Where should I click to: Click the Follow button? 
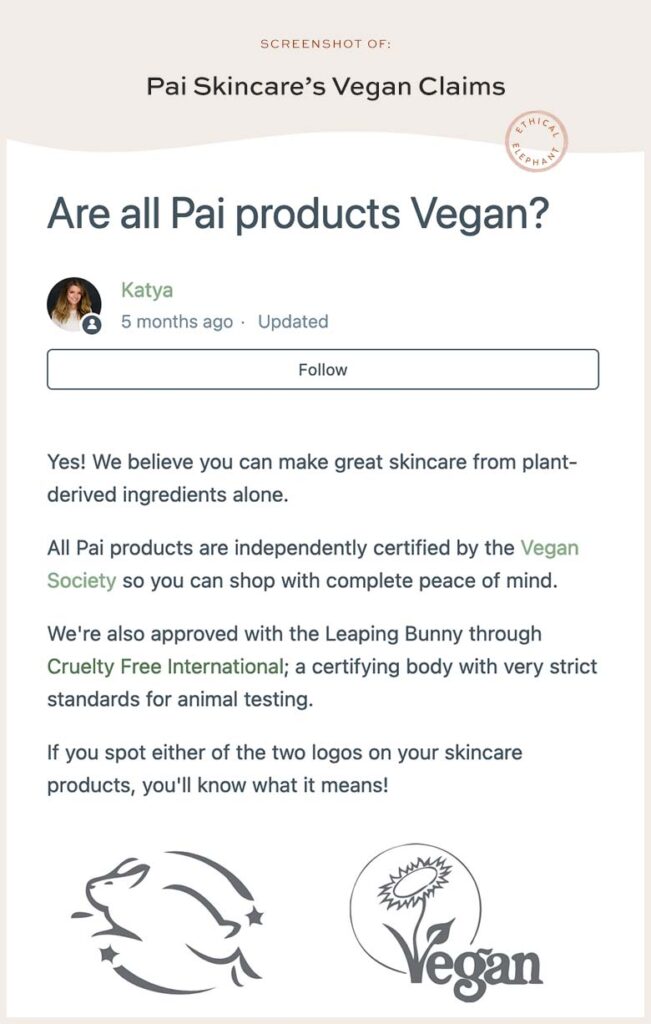(323, 370)
